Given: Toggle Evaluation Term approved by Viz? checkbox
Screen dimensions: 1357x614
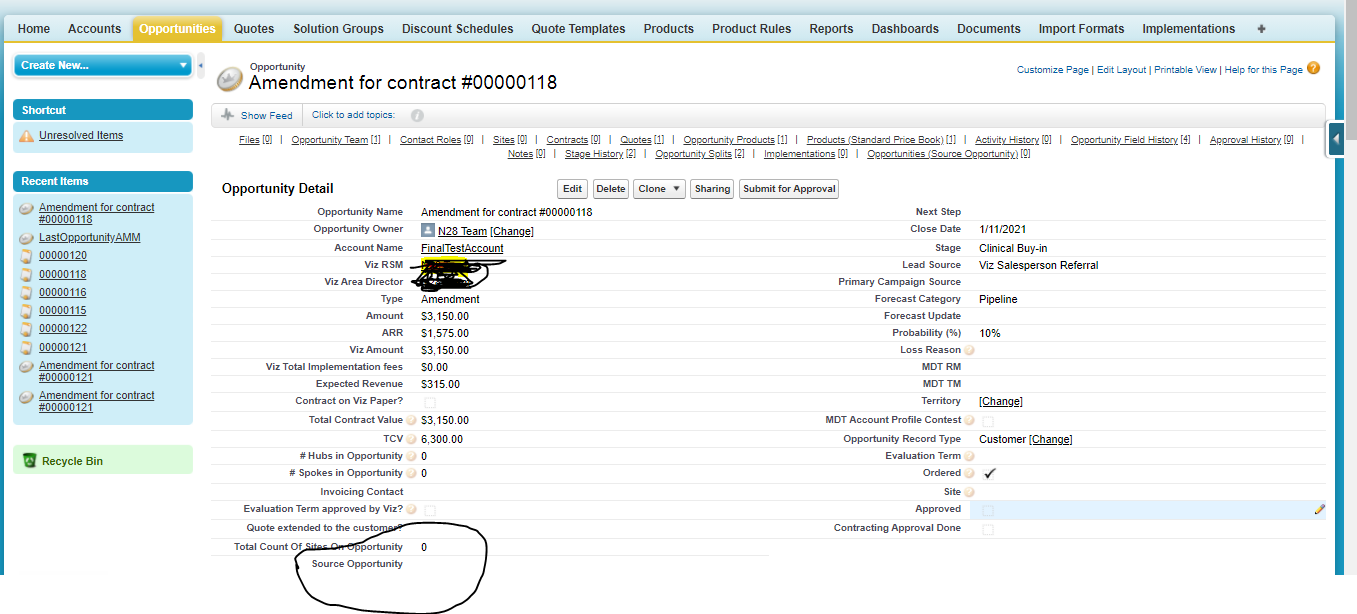Looking at the screenshot, I should (x=430, y=510).
